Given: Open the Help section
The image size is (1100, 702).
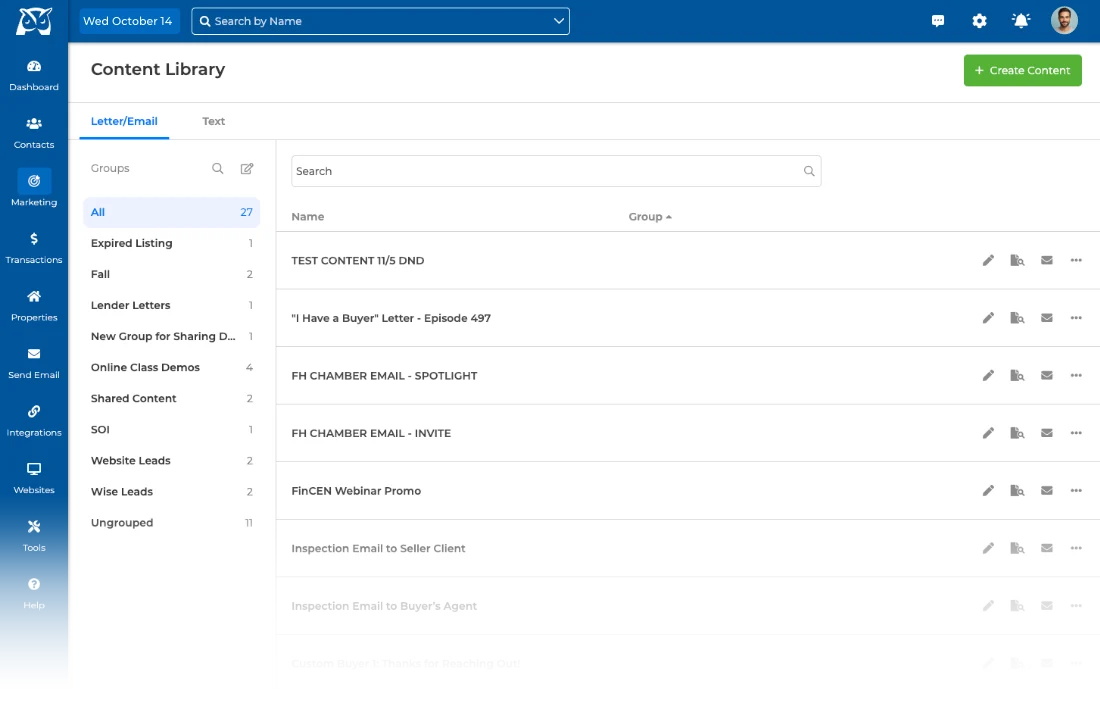Looking at the screenshot, I should [34, 593].
